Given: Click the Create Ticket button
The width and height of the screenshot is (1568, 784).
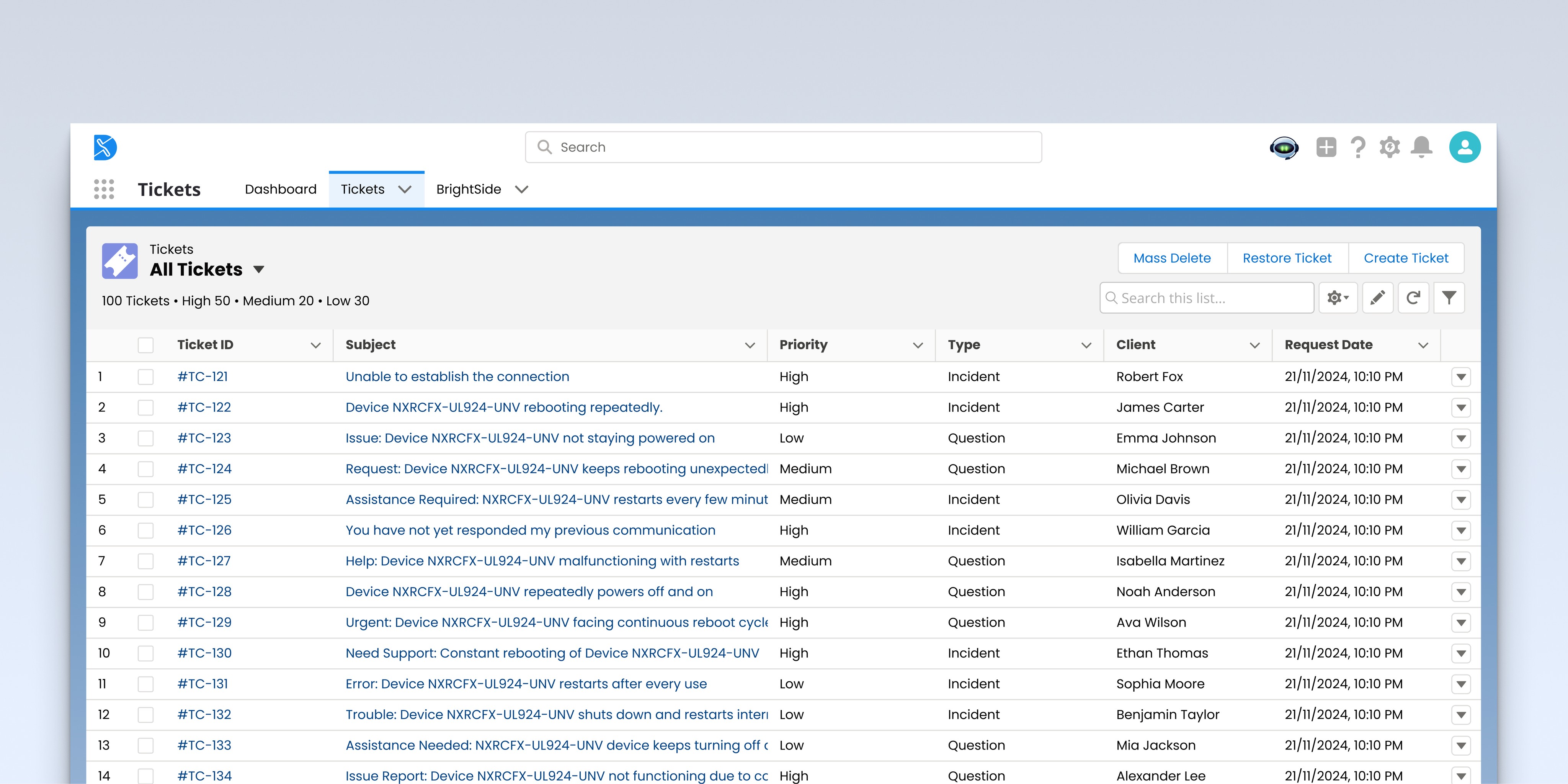Looking at the screenshot, I should 1405,258.
